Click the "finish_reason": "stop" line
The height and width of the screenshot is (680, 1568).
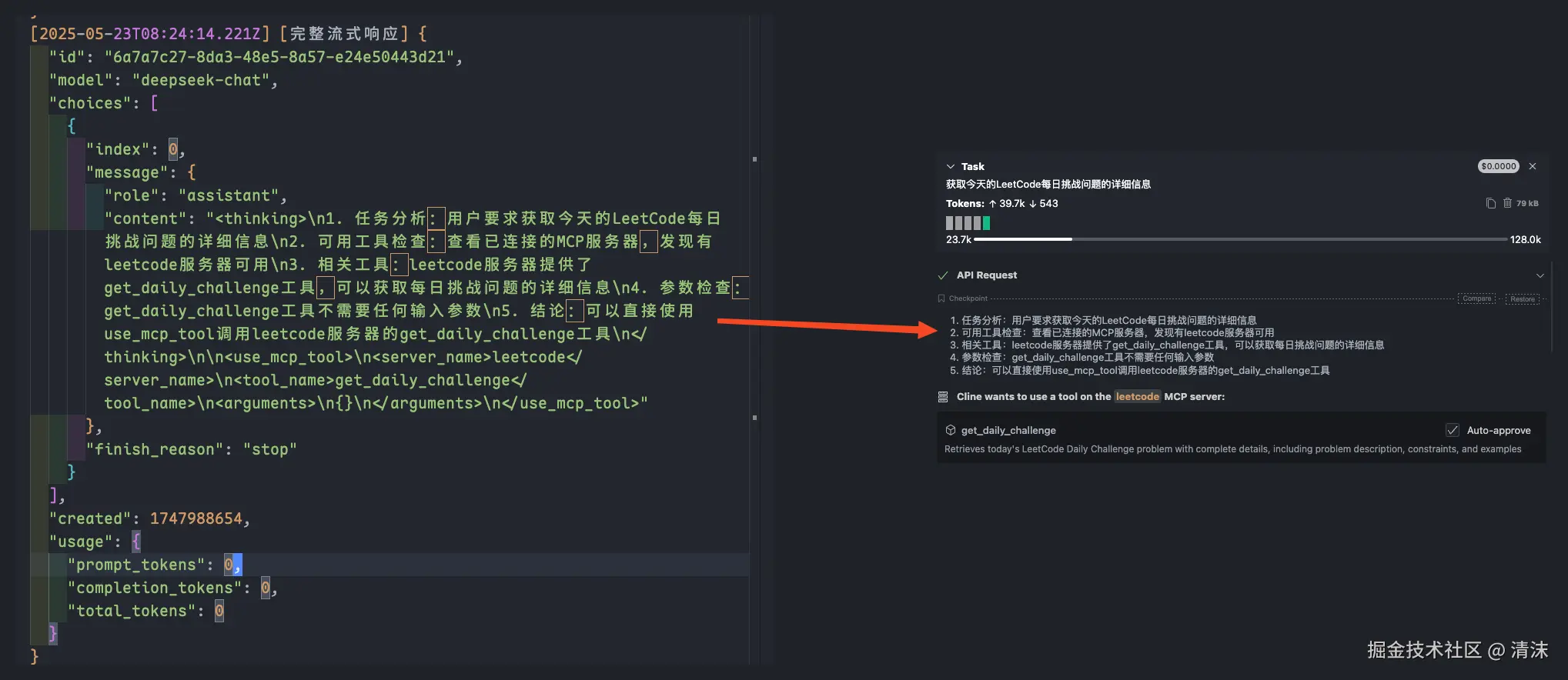click(192, 449)
